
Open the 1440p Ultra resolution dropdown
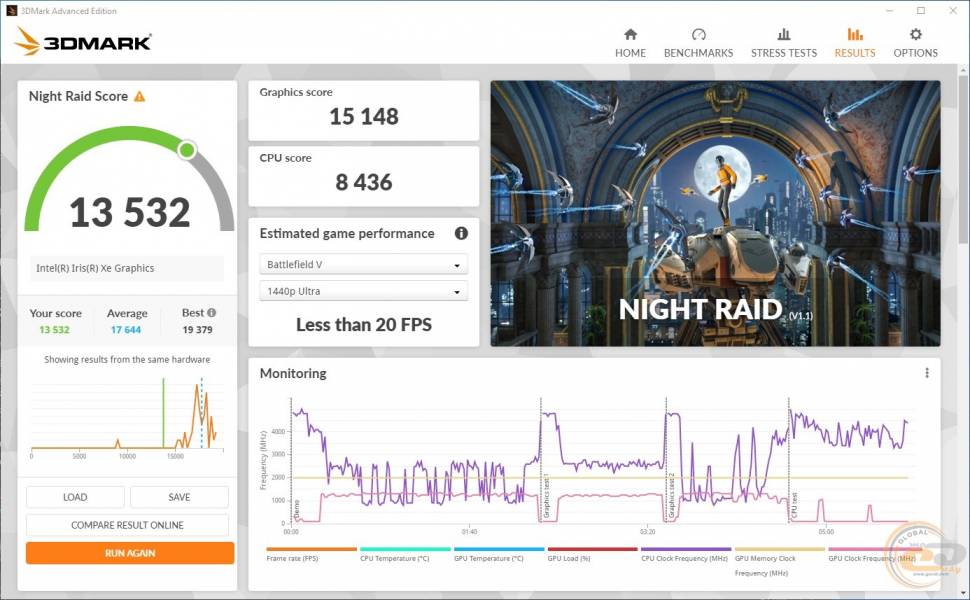pyautogui.click(x=364, y=291)
